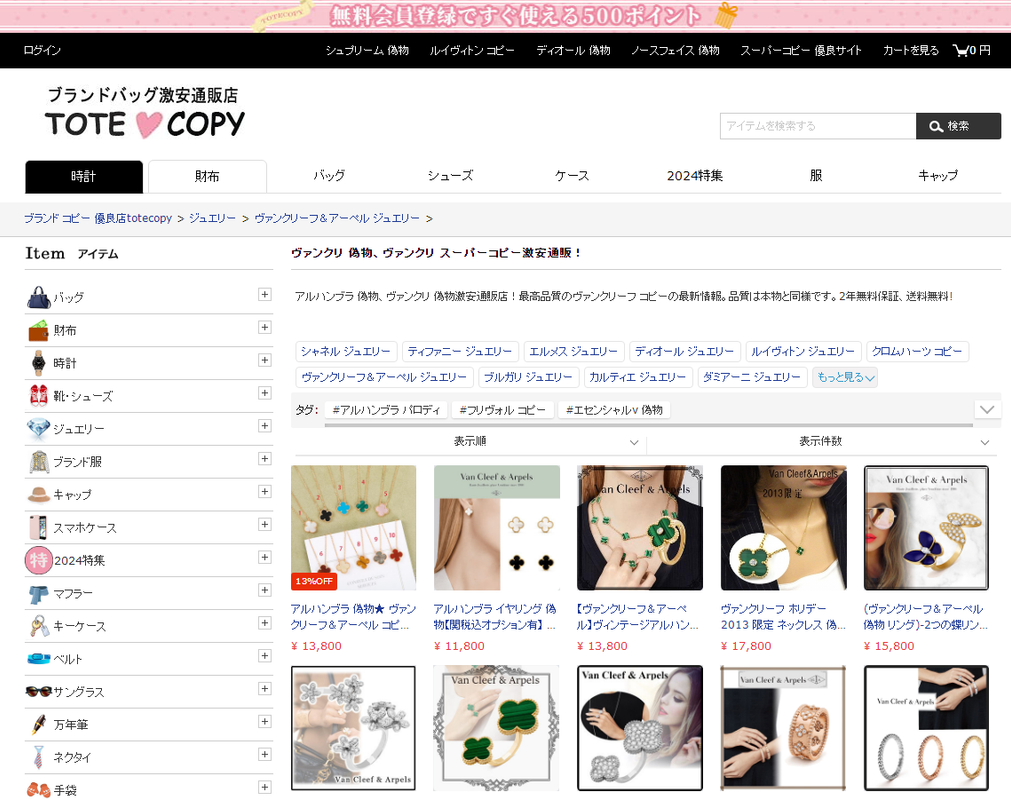Click the red shoes icon in sidebar
The width and height of the screenshot is (1011, 800).
[39, 396]
